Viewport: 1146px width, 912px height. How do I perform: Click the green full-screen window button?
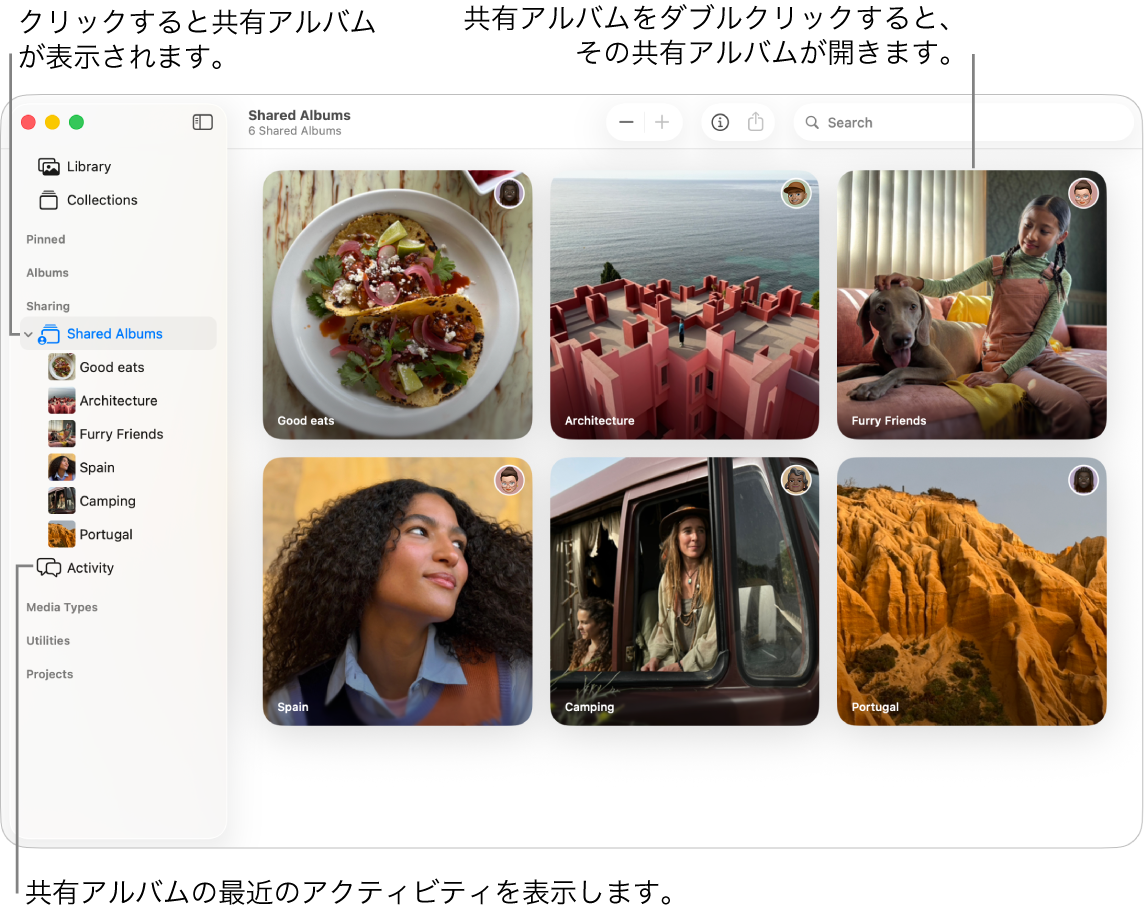click(x=77, y=122)
